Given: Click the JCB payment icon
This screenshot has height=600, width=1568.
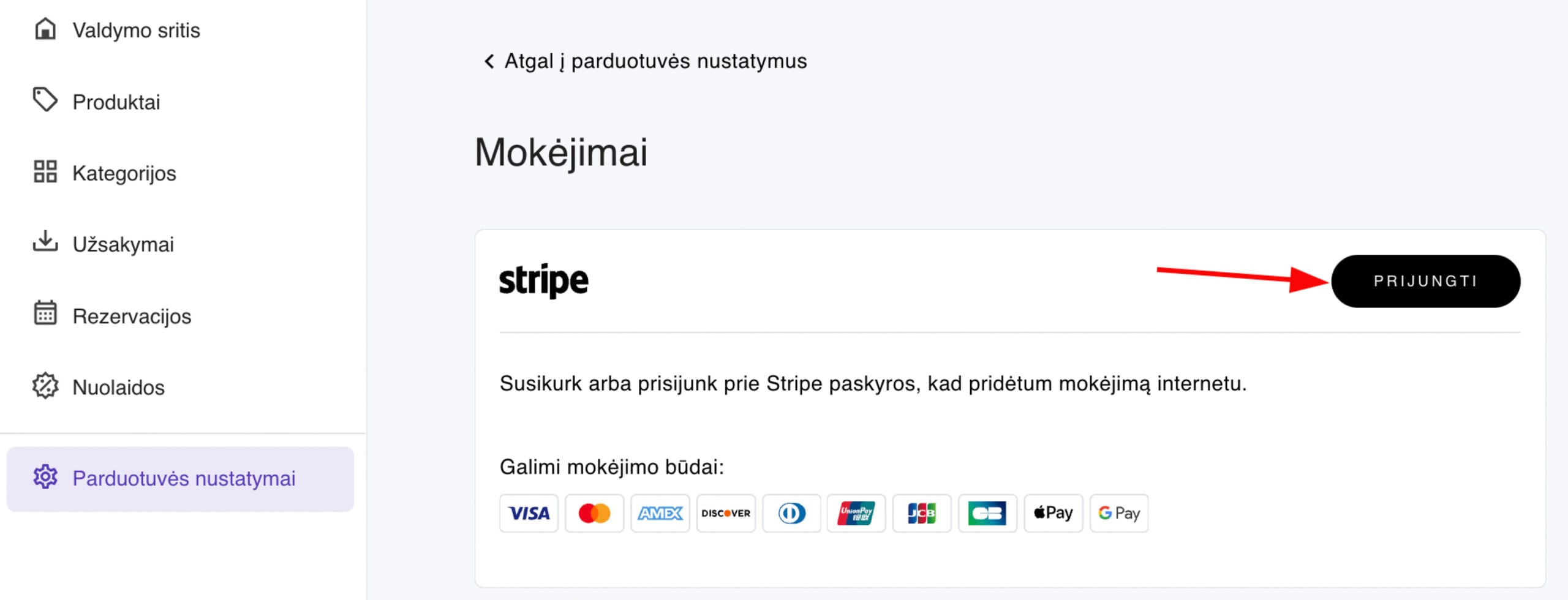Looking at the screenshot, I should [x=921, y=513].
